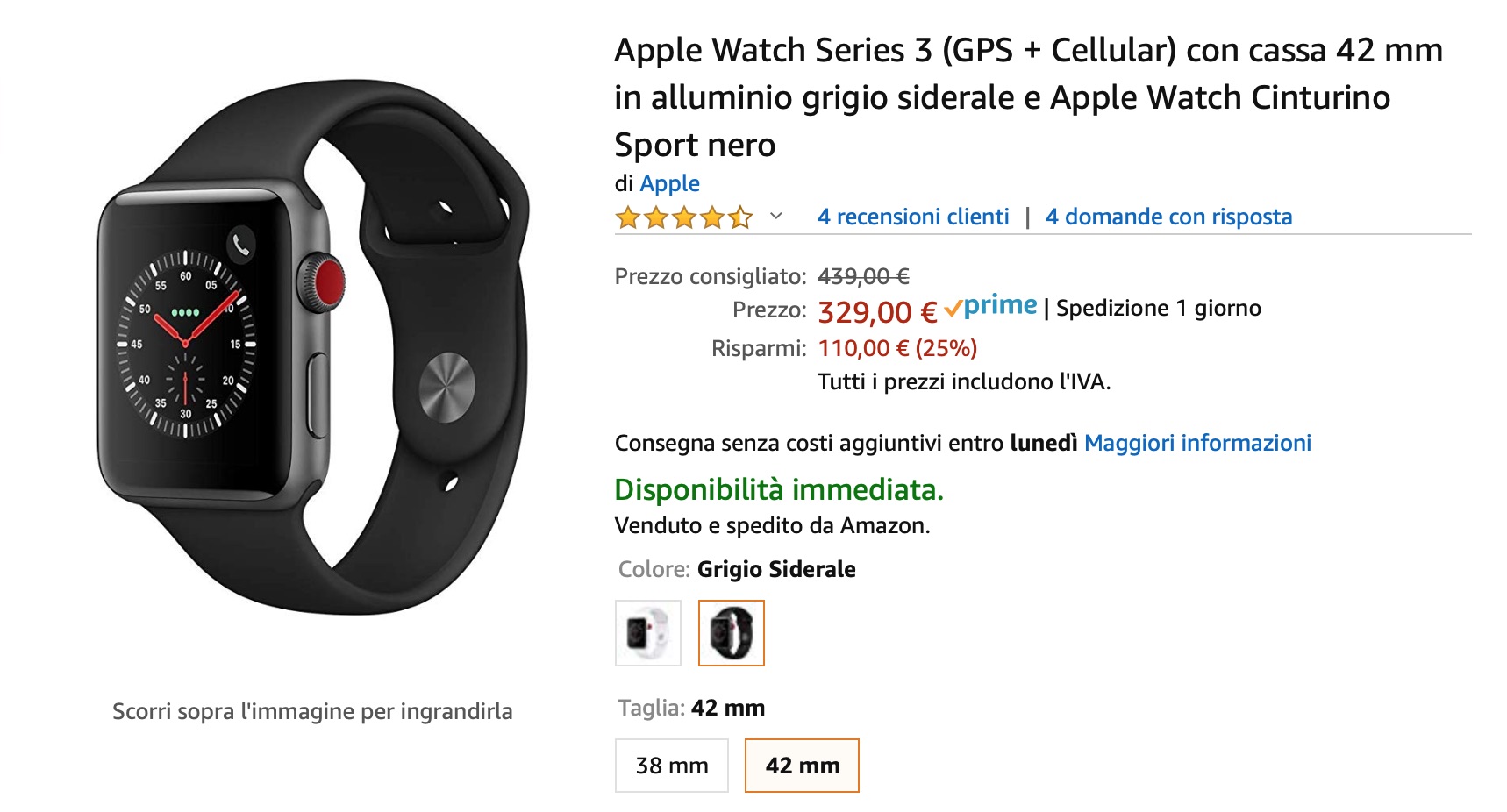Expand the star rating breakdown chevron
The image size is (1507, 812).
tap(775, 217)
